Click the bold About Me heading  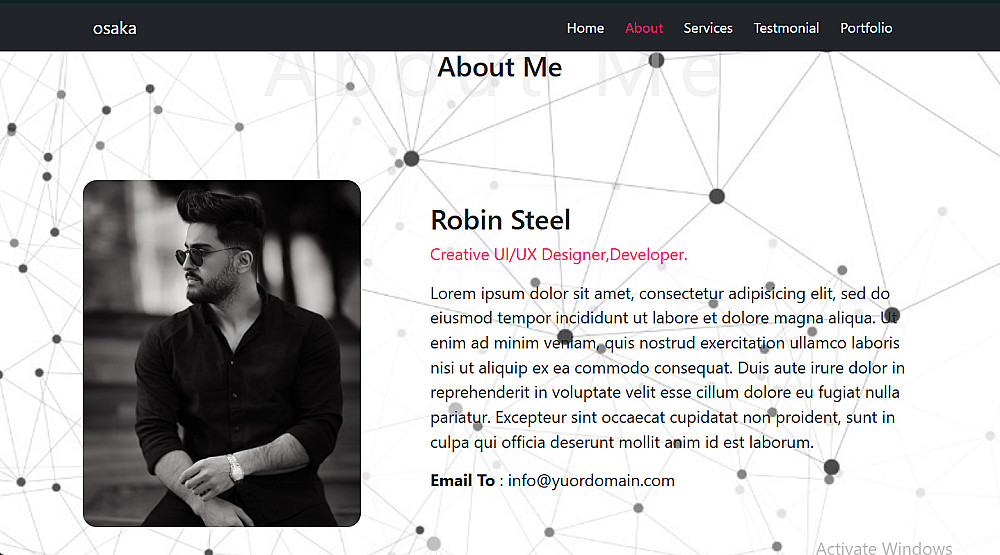(x=499, y=67)
